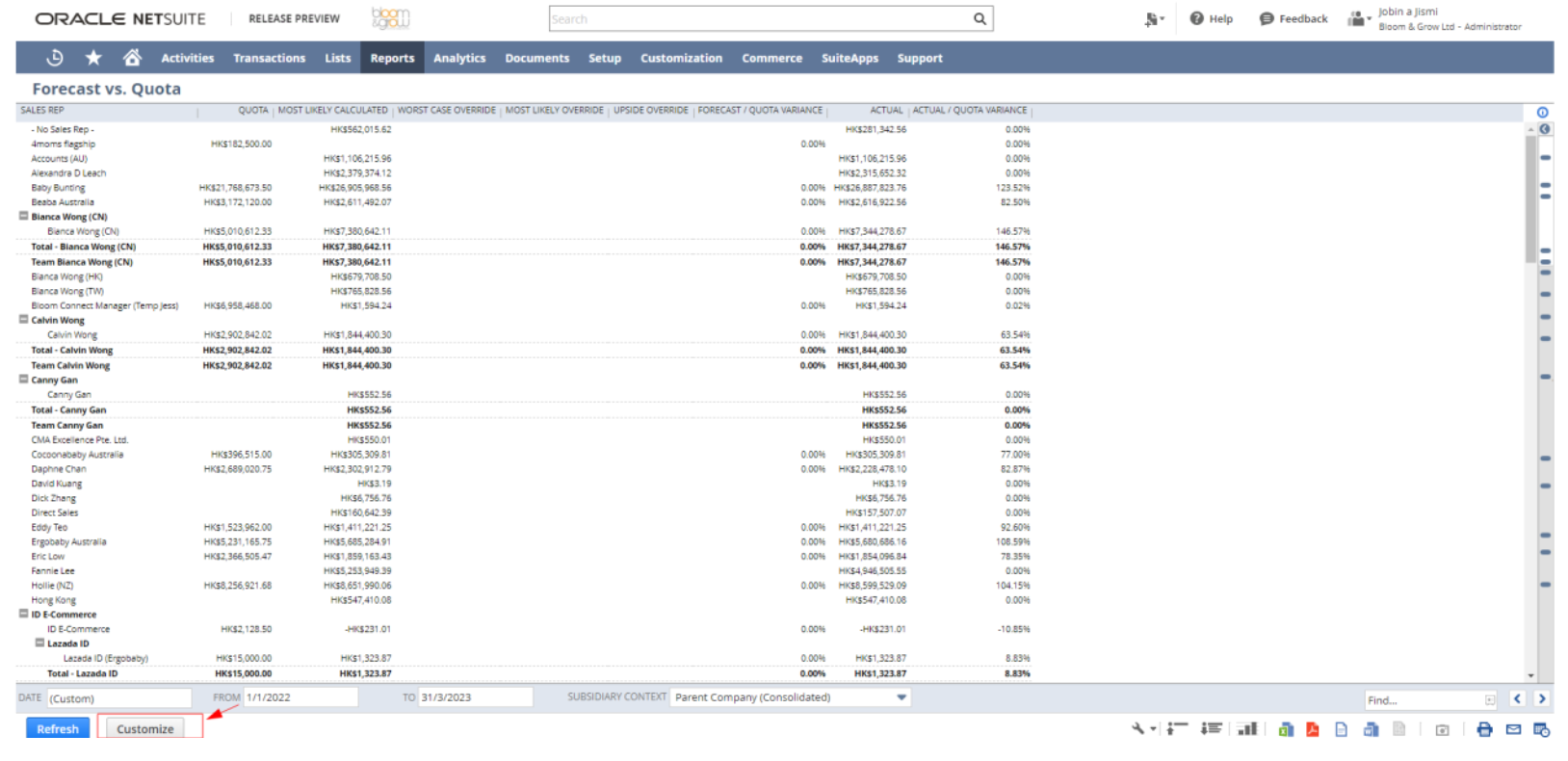The image size is (1568, 761).
Task: Add a report snapshot with camera icon
Action: click(1442, 730)
